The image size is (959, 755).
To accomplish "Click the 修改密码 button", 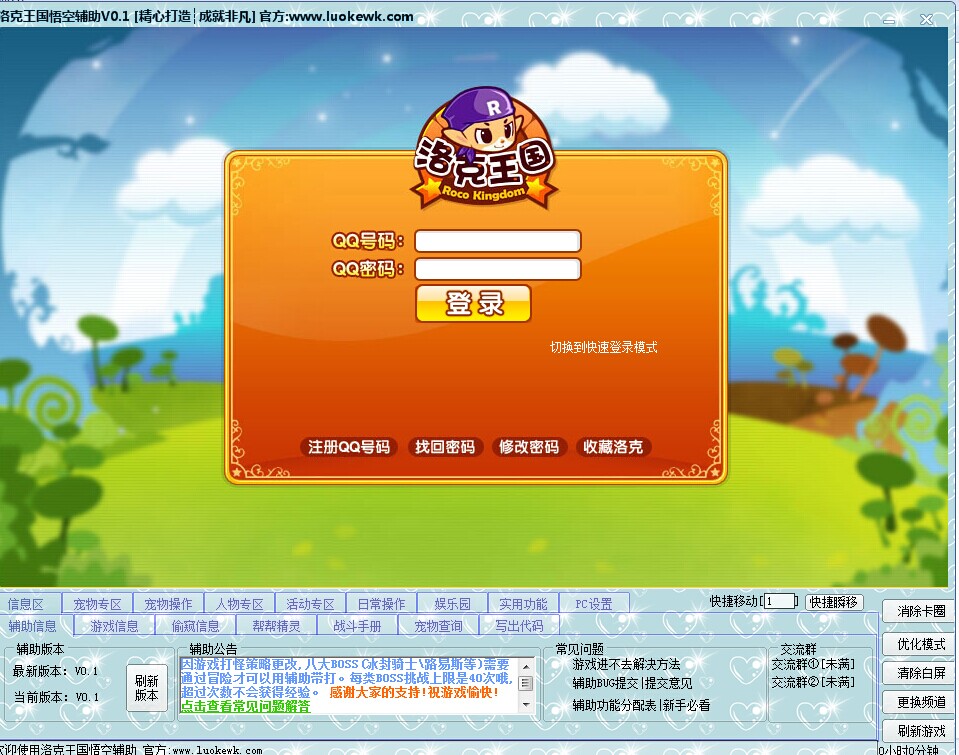I will [529, 447].
